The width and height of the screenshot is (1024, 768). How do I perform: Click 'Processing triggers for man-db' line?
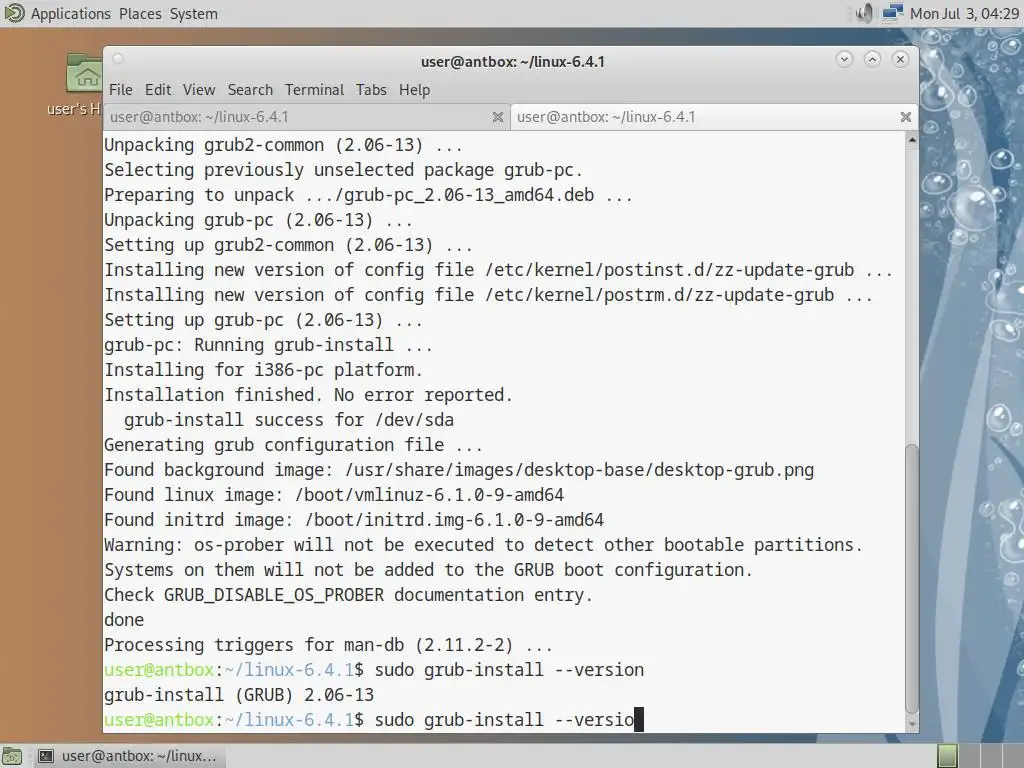pyautogui.click(x=328, y=645)
